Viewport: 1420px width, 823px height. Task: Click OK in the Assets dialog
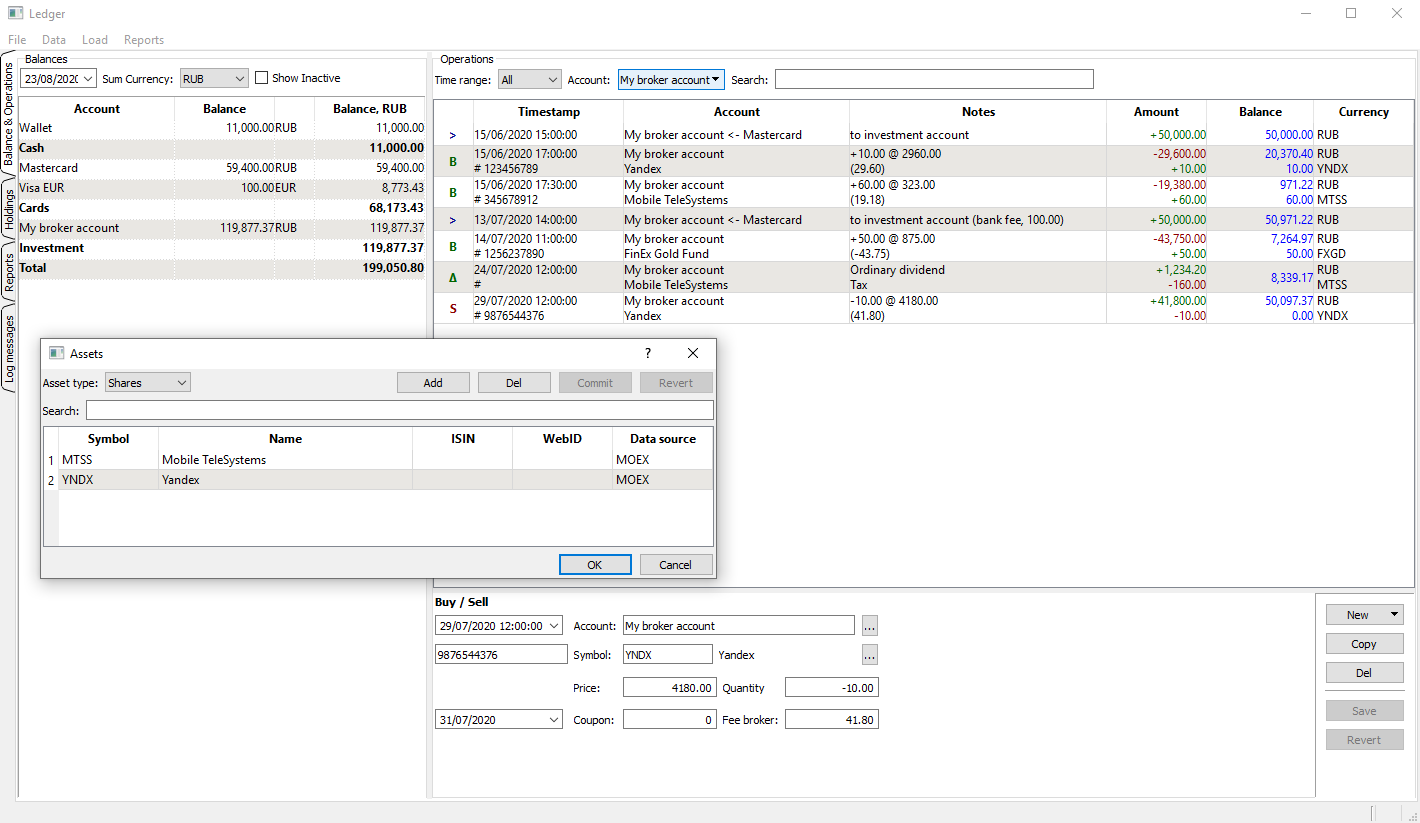click(595, 565)
